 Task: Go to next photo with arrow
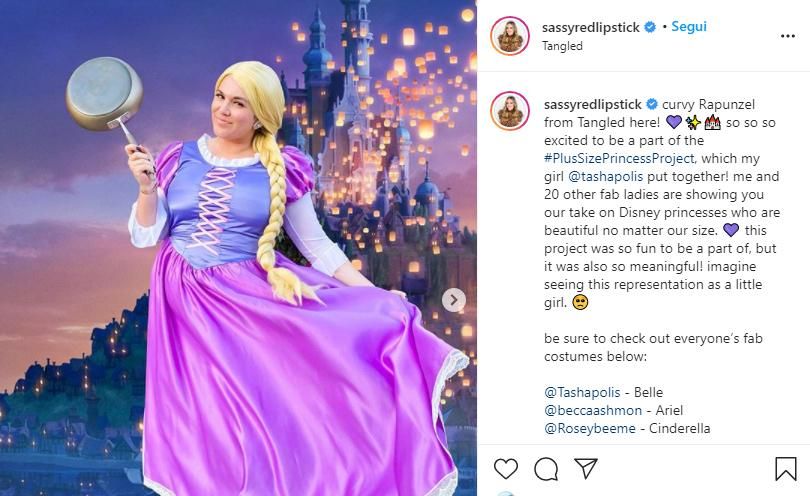[x=454, y=300]
